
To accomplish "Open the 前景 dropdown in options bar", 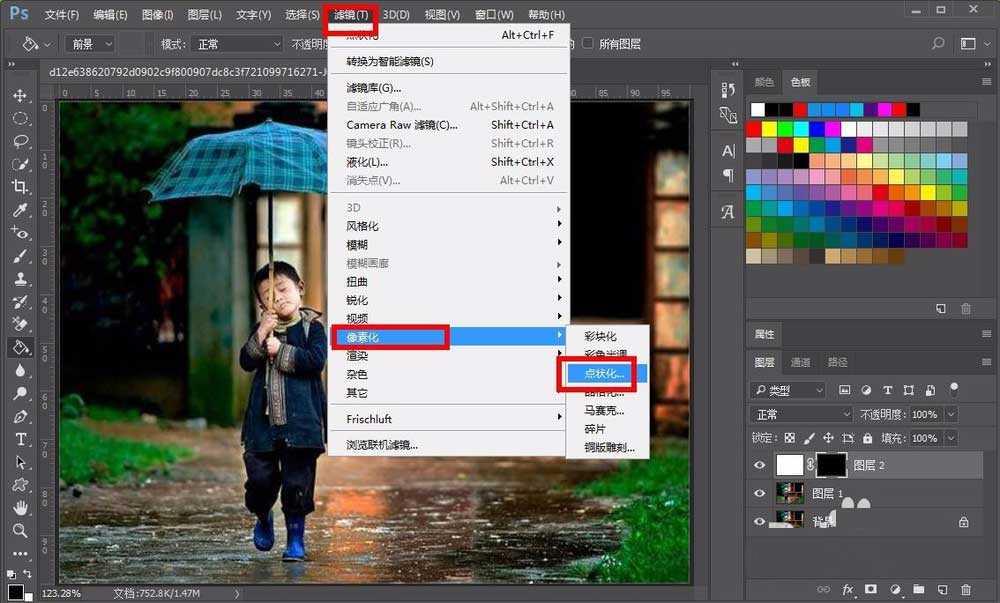I will (x=93, y=43).
